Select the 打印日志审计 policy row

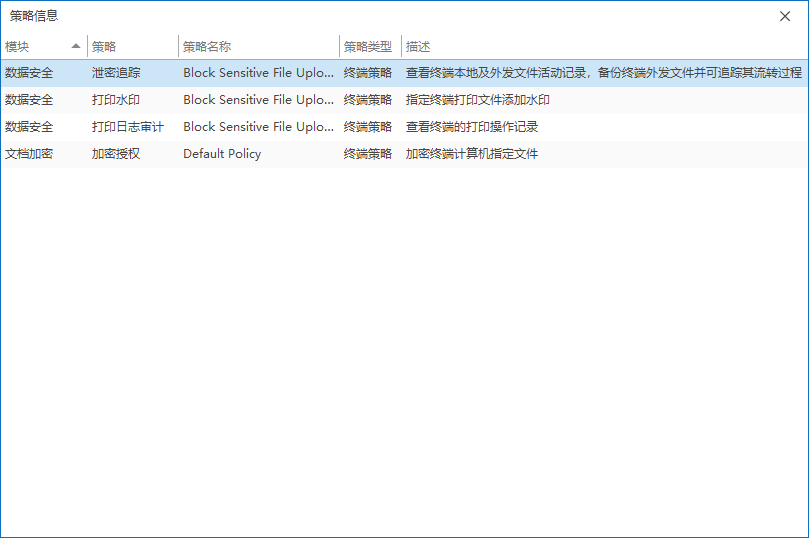128,127
